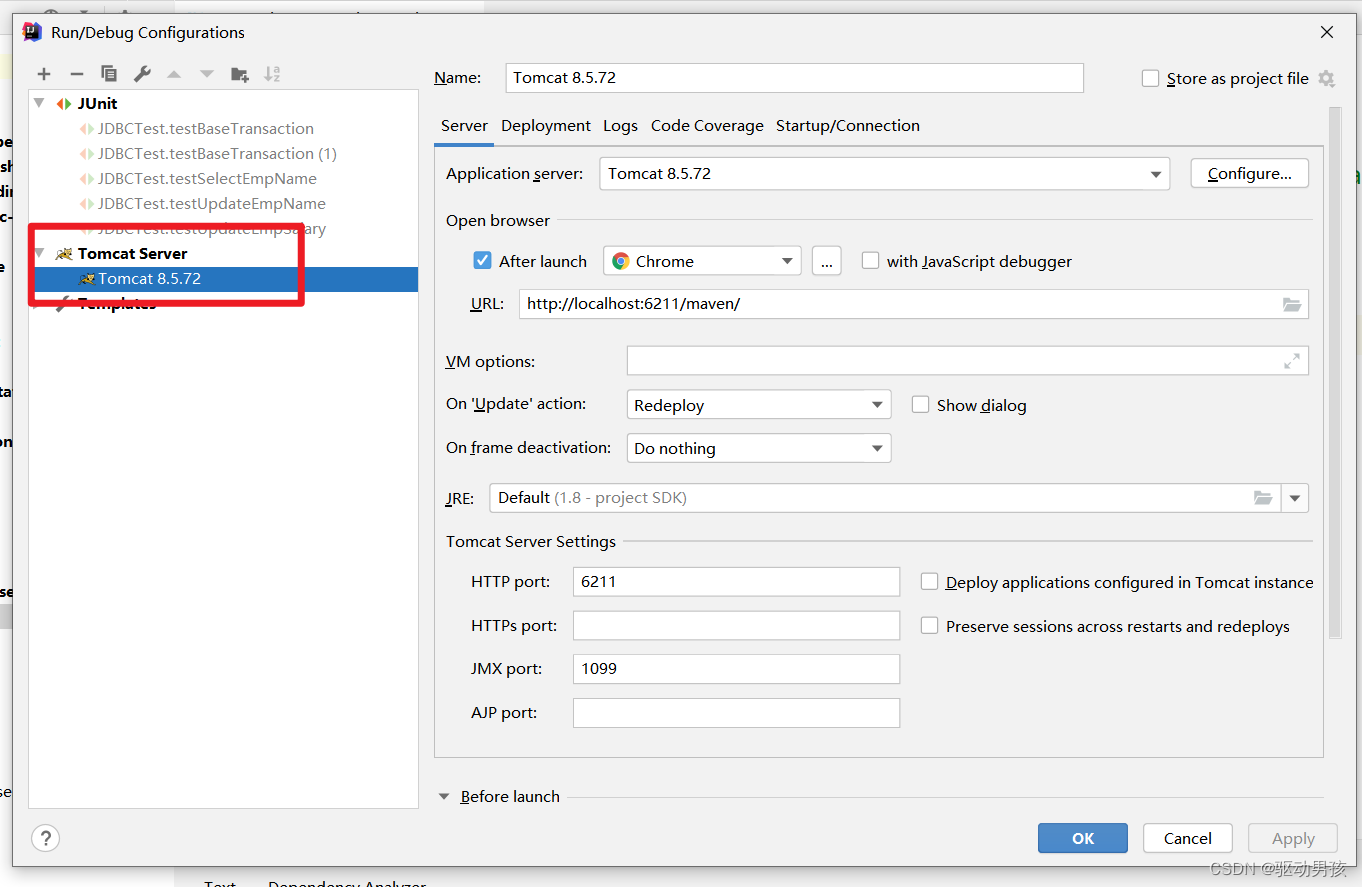Select JDBCTest.testSelectEmpName configuration

point(207,178)
